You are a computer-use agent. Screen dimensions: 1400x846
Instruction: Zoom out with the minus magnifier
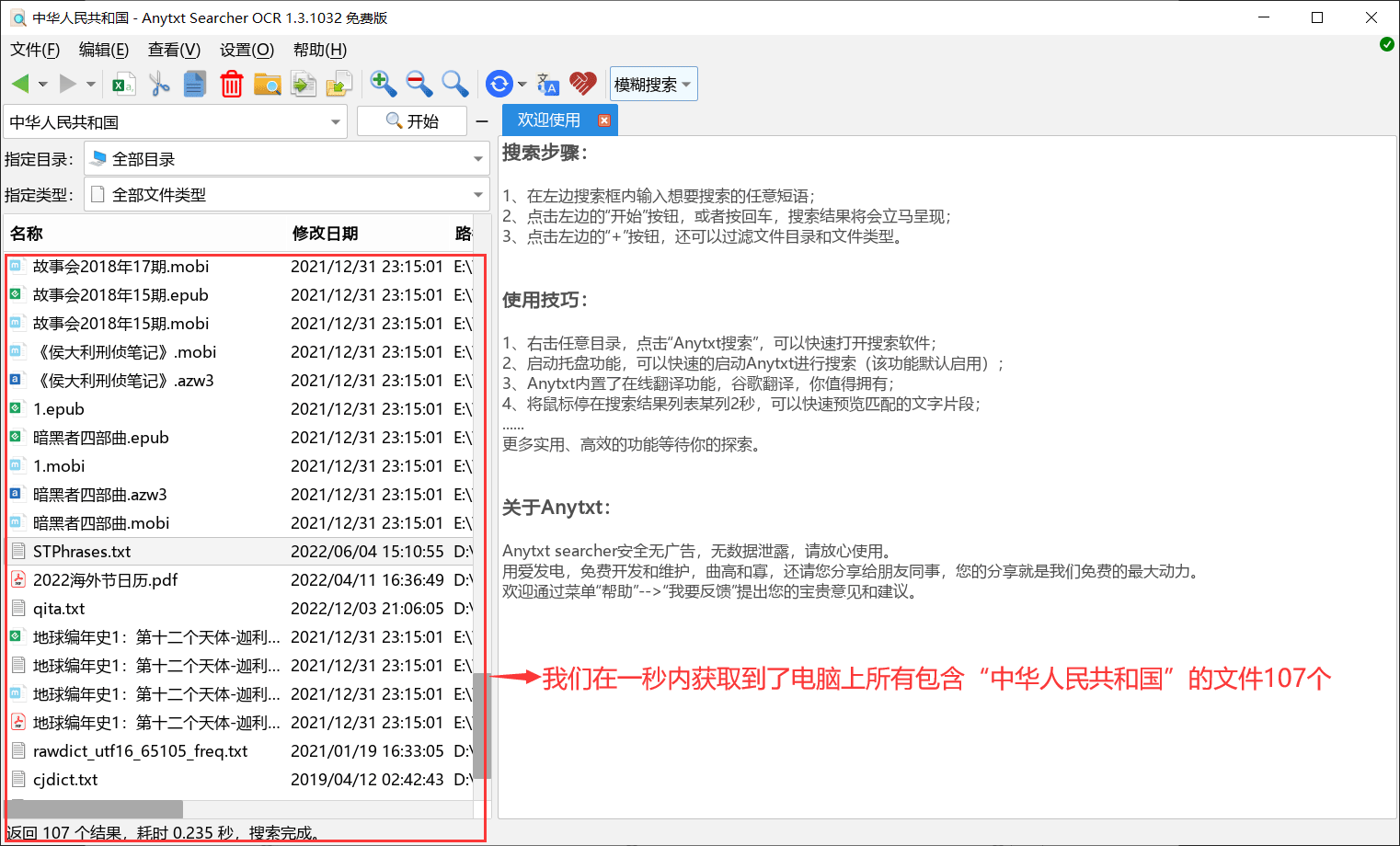point(419,85)
